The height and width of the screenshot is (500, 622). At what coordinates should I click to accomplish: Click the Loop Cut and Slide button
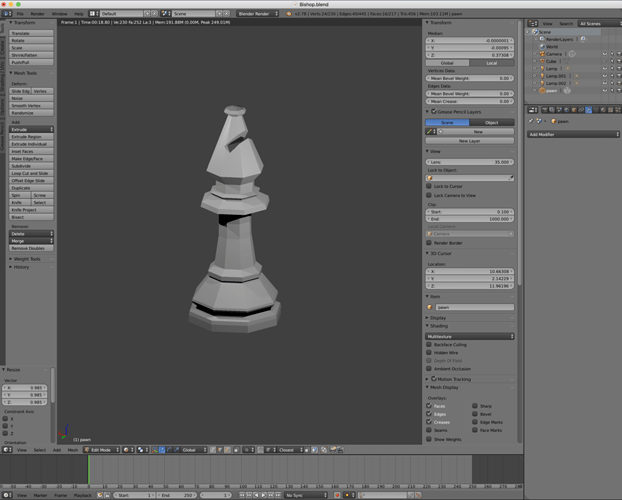point(31,173)
